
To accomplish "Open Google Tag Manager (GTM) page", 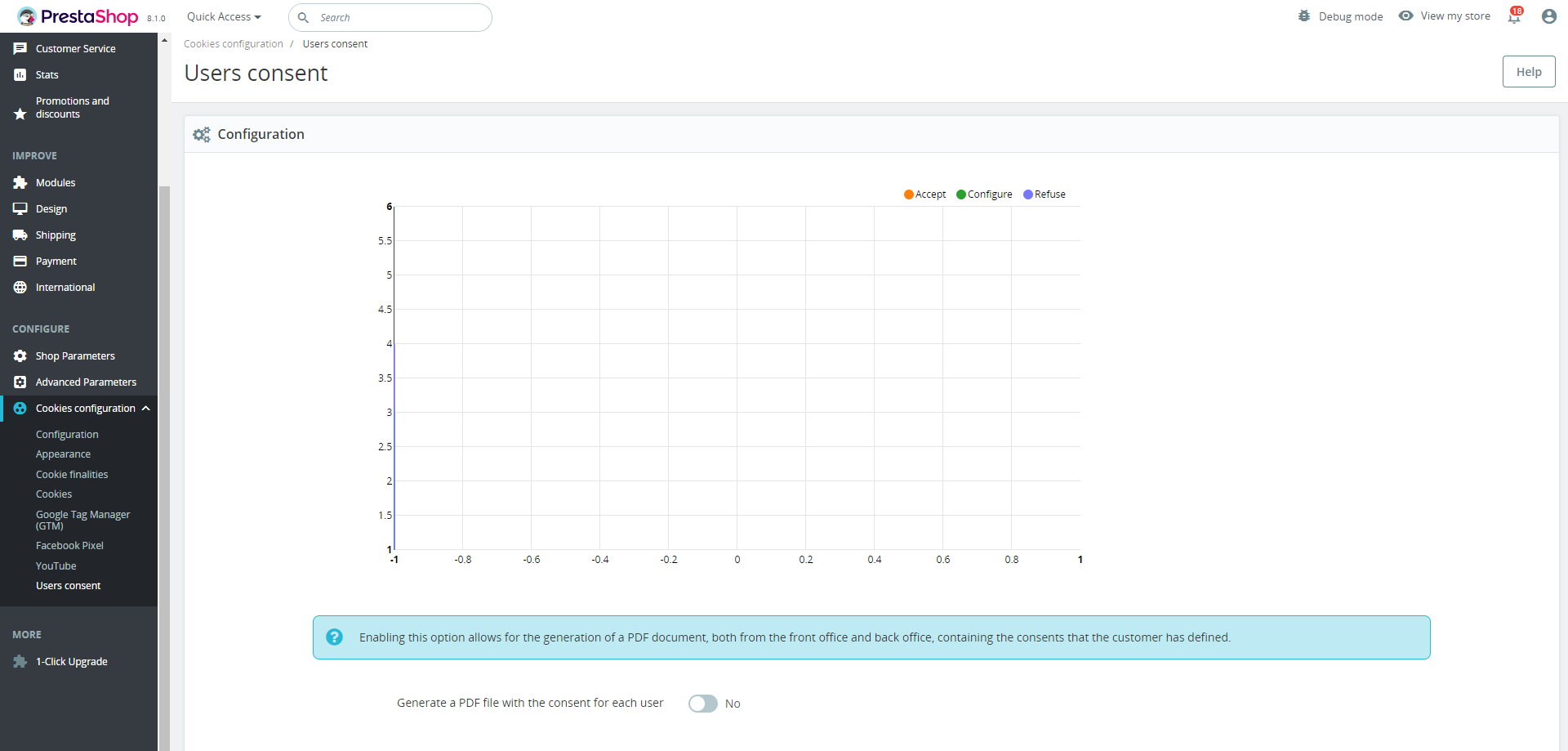I will point(82,520).
